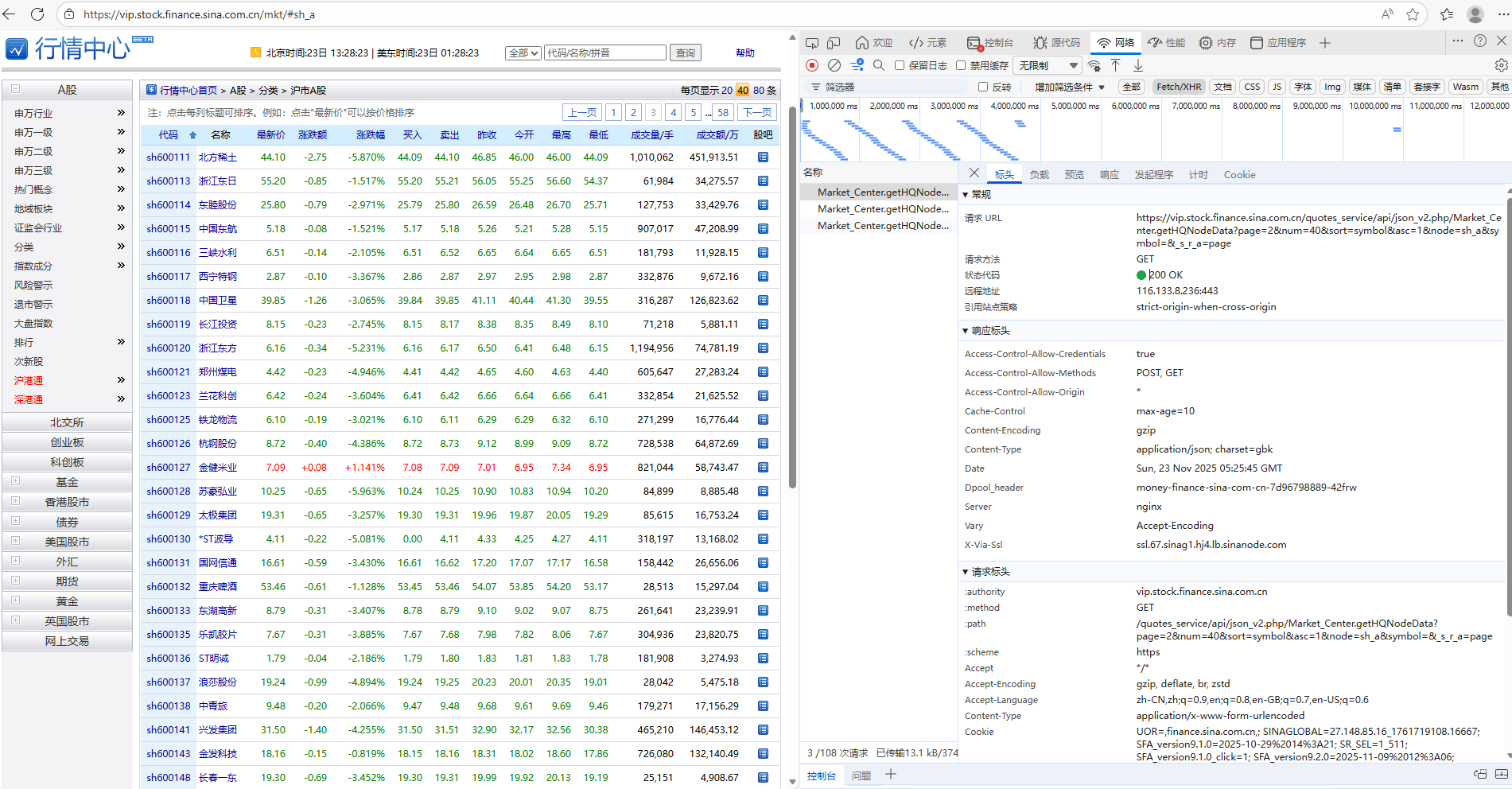Click the browser back arrow
The height and width of the screenshot is (789, 1512).
(10, 14)
